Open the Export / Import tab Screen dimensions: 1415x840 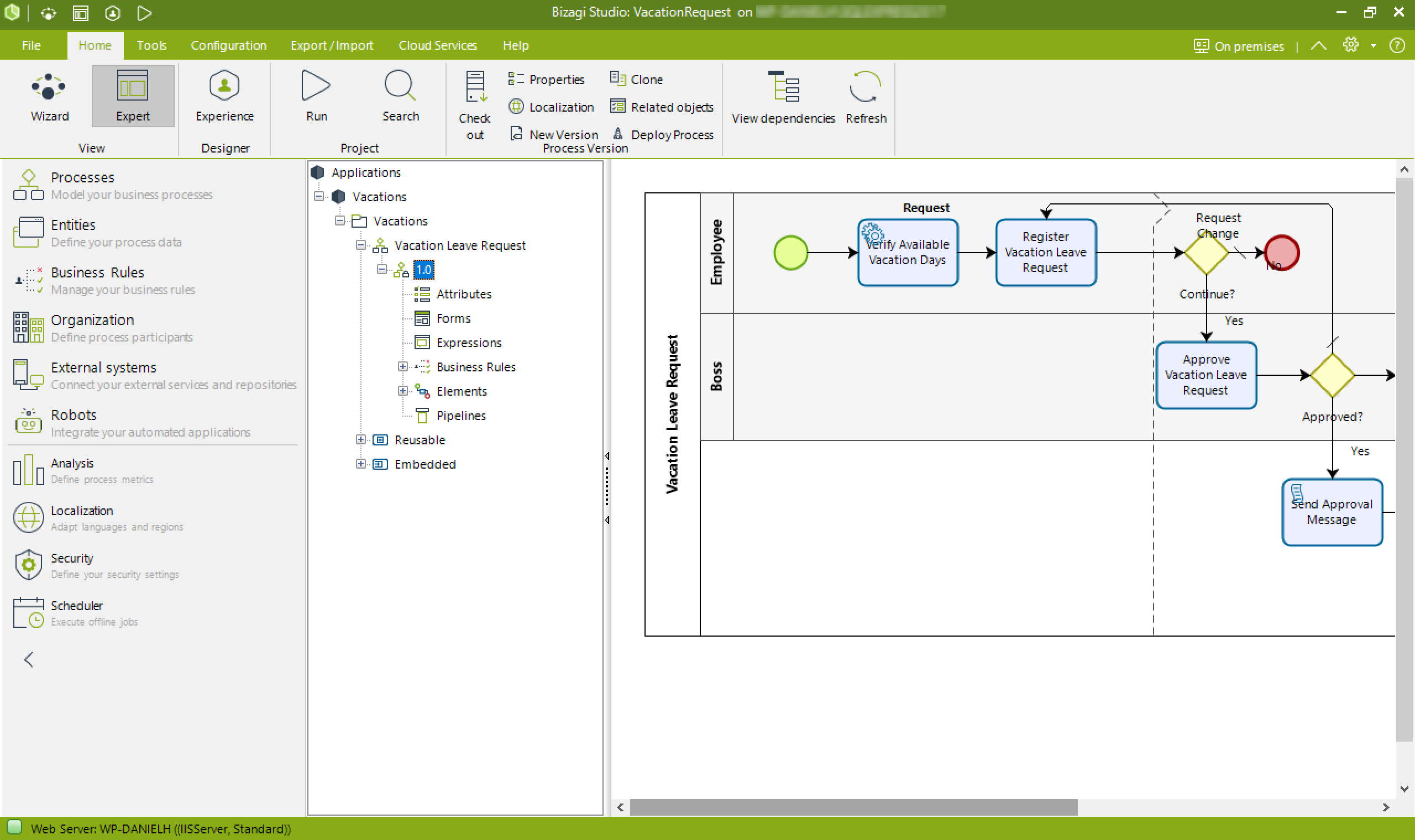coord(332,45)
